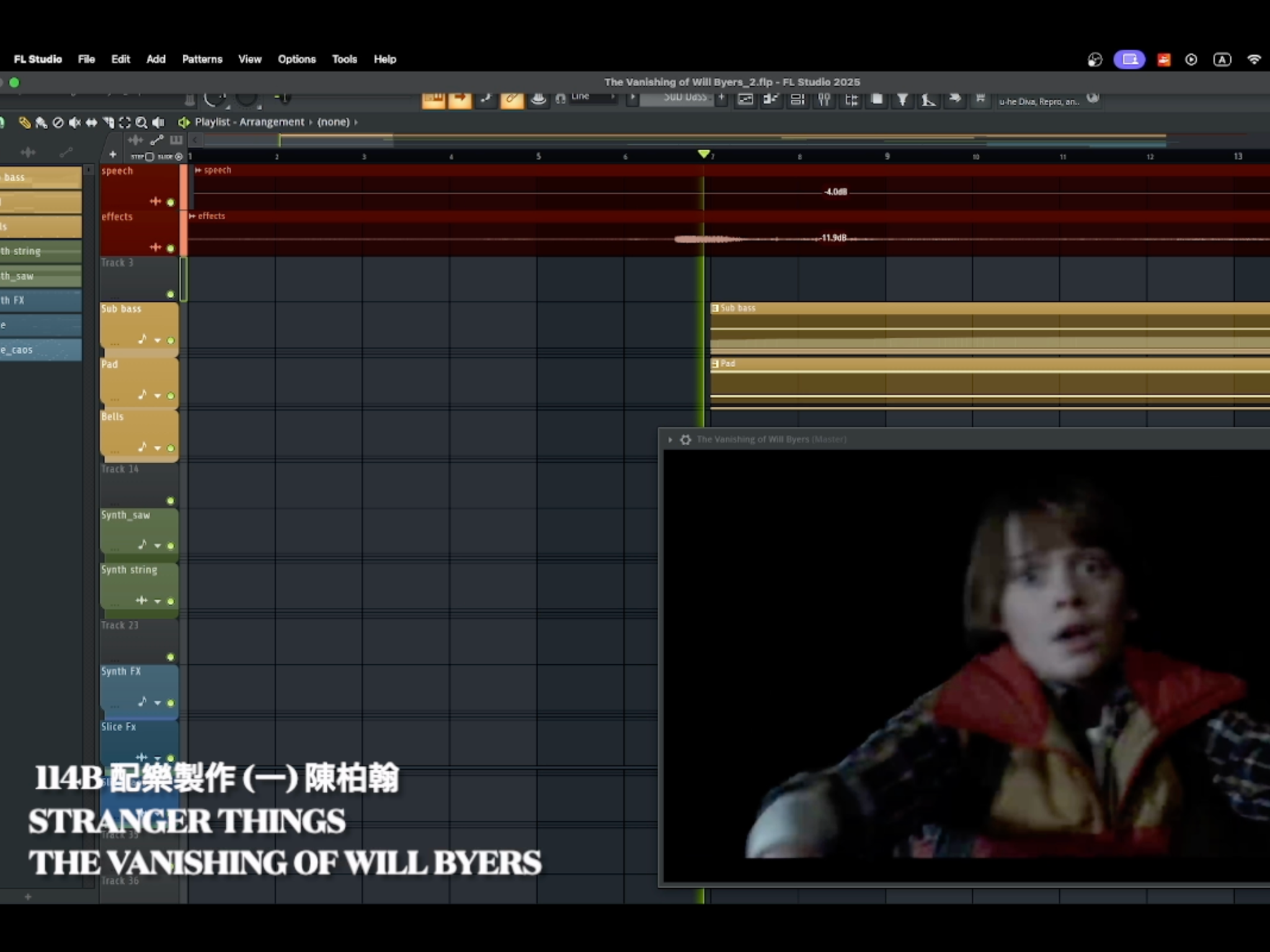Open the File menu

[x=86, y=60]
